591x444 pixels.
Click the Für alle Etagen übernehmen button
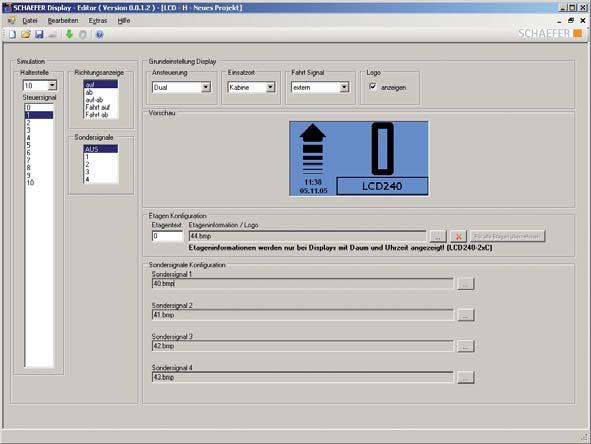click(507, 236)
